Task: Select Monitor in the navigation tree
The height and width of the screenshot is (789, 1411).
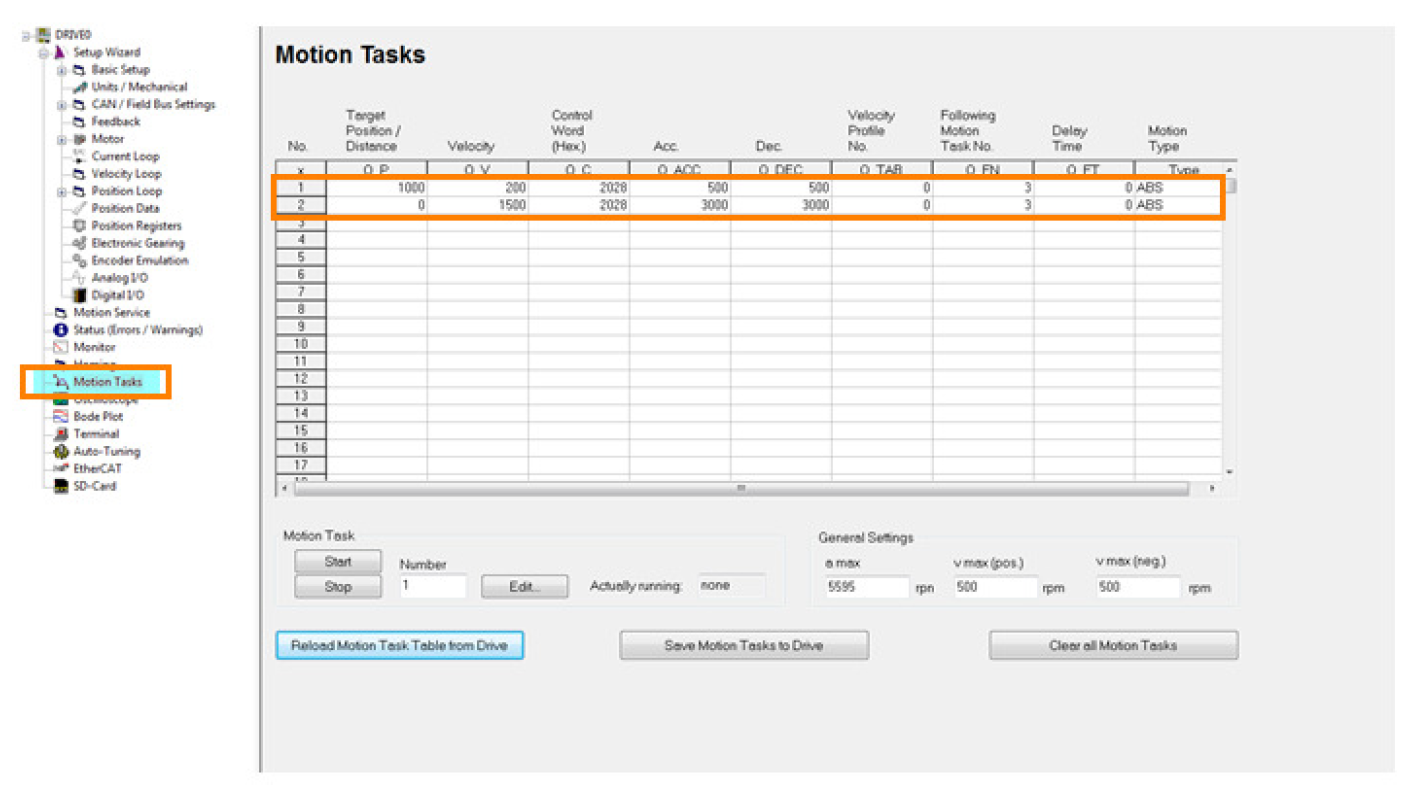Action: tap(94, 347)
